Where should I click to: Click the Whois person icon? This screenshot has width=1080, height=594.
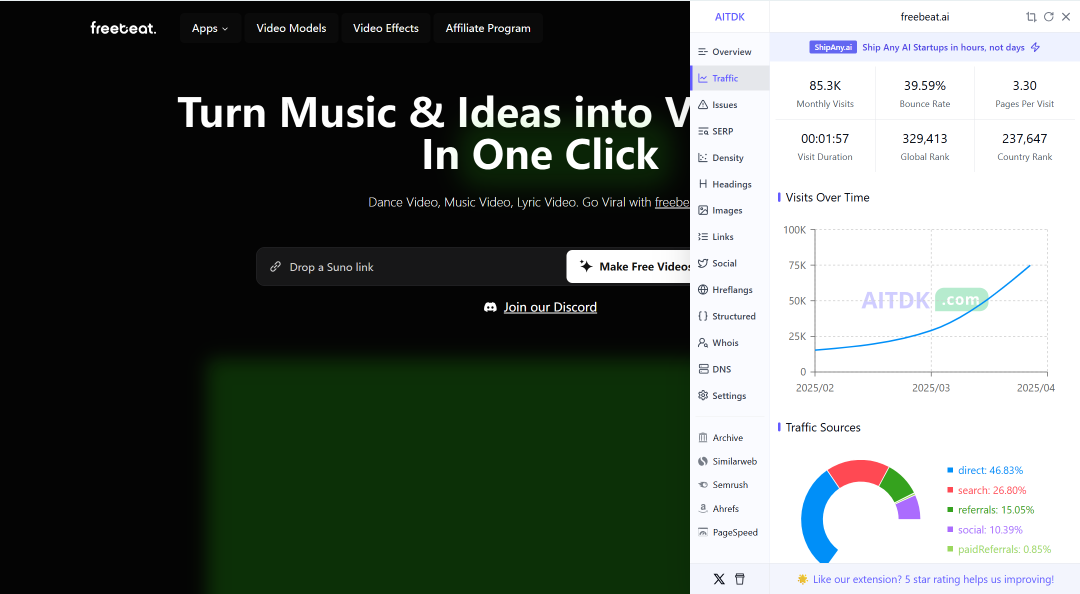click(x=703, y=342)
